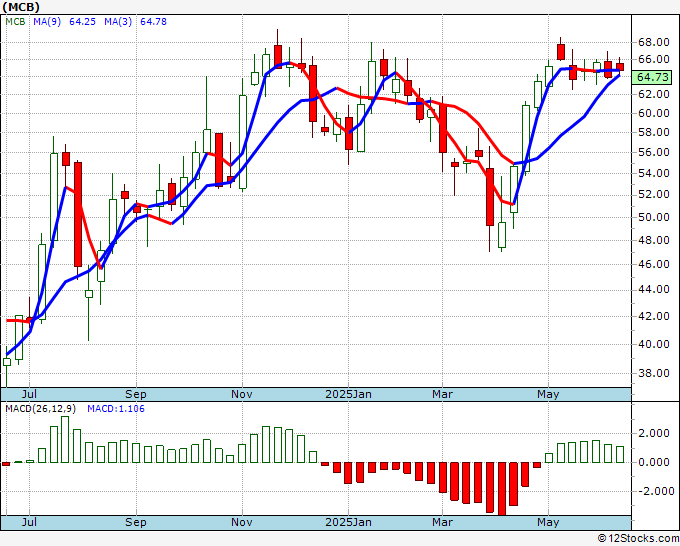680x546 pixels.
Task: Select the MA(9) value 64.25
Action: 82,22
